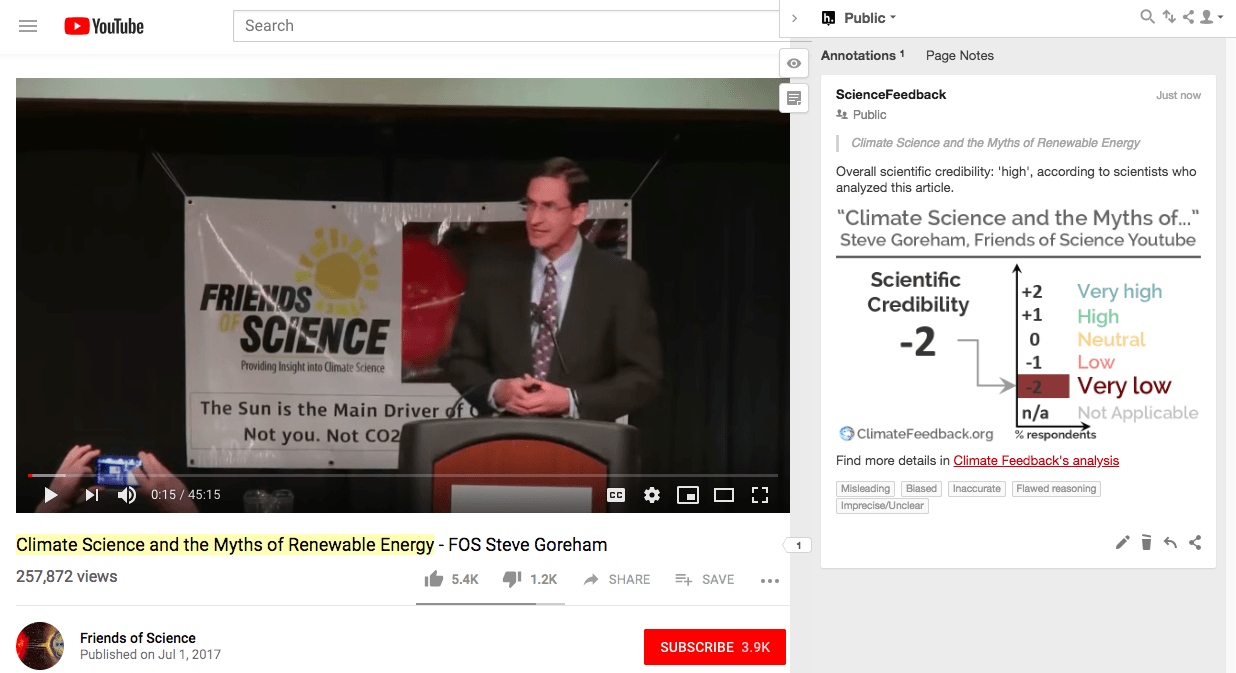Collapse the Hypothesis annotation sidebar

(x=794, y=18)
